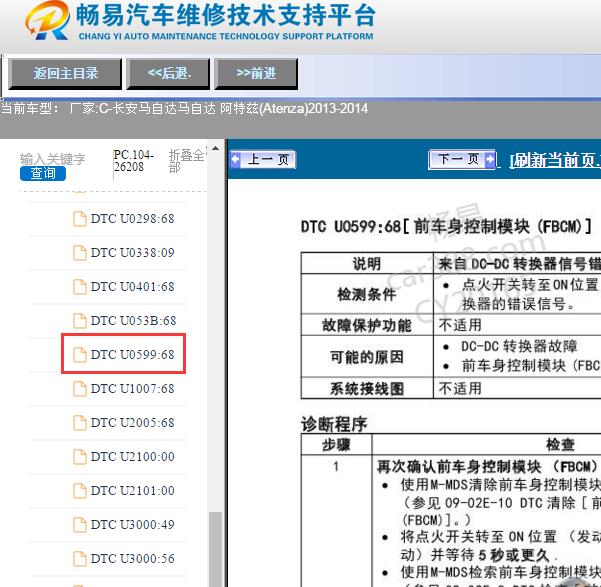601x587 pixels.
Task: Click the 查询 search button
Action: click(x=43, y=173)
